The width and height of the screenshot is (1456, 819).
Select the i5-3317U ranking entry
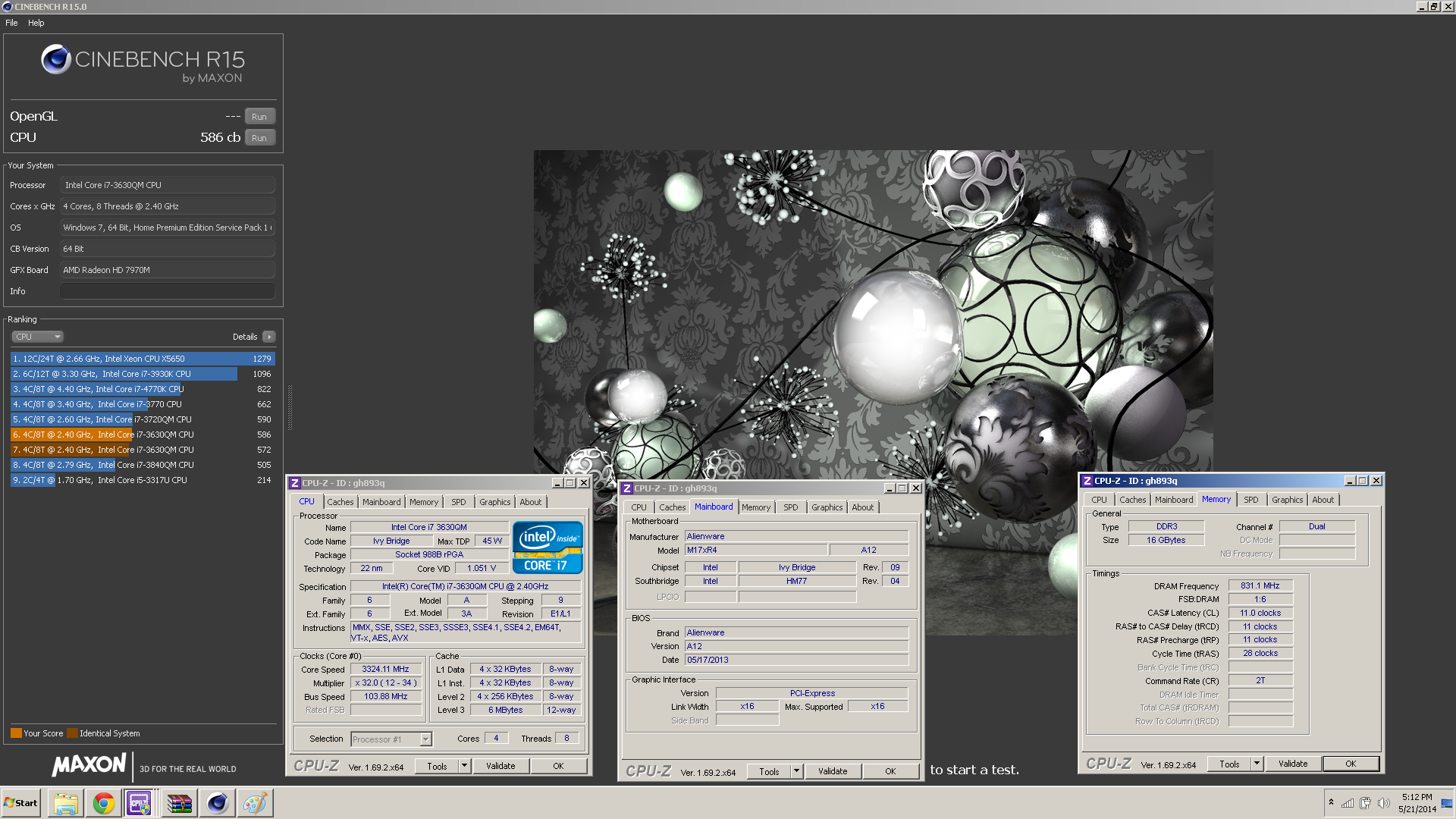143,480
